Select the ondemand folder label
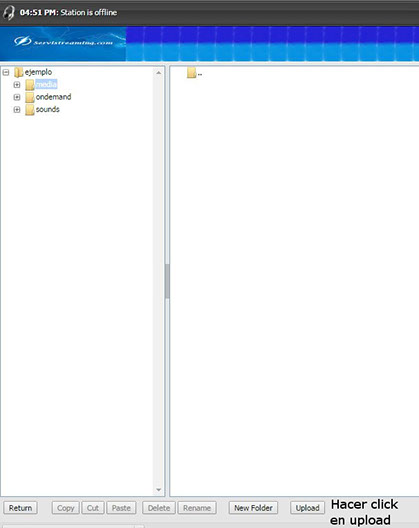Image resolution: width=419 pixels, height=528 pixels. pos(54,97)
